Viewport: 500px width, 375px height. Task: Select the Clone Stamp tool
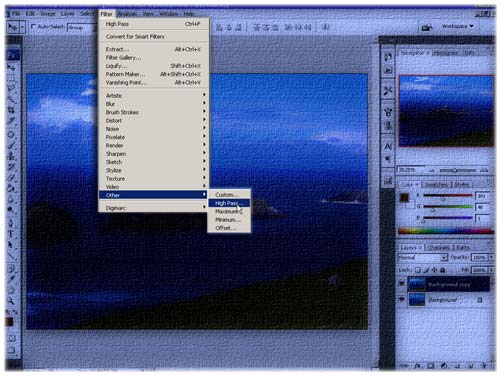point(12,156)
